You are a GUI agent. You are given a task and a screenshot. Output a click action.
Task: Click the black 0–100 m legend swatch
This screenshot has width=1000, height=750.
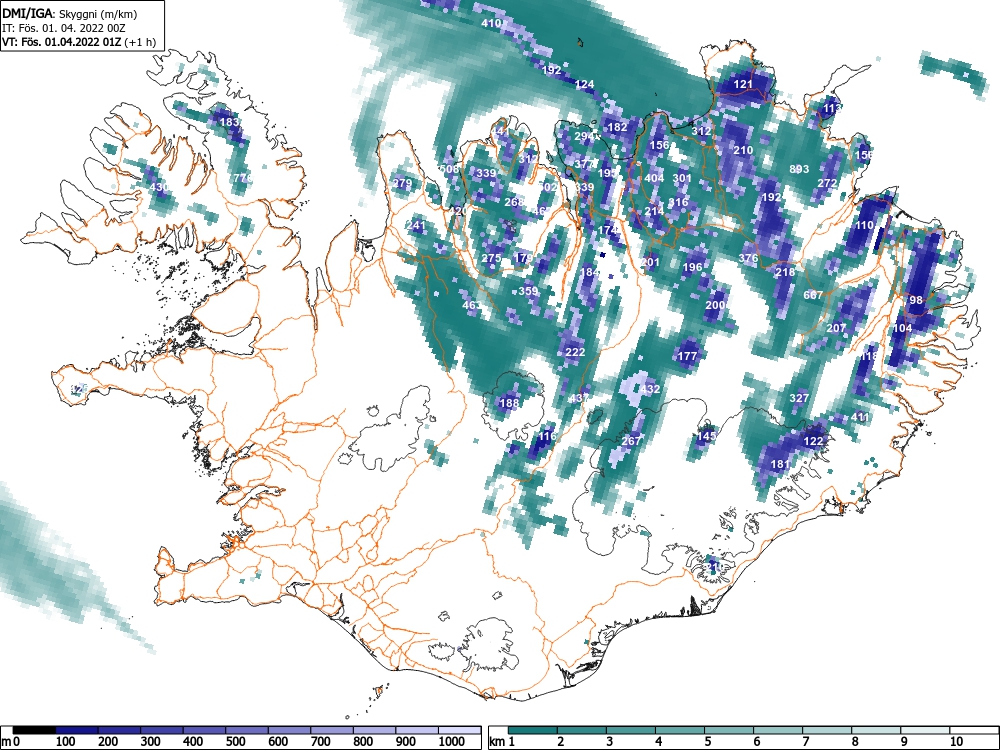tap(34, 730)
